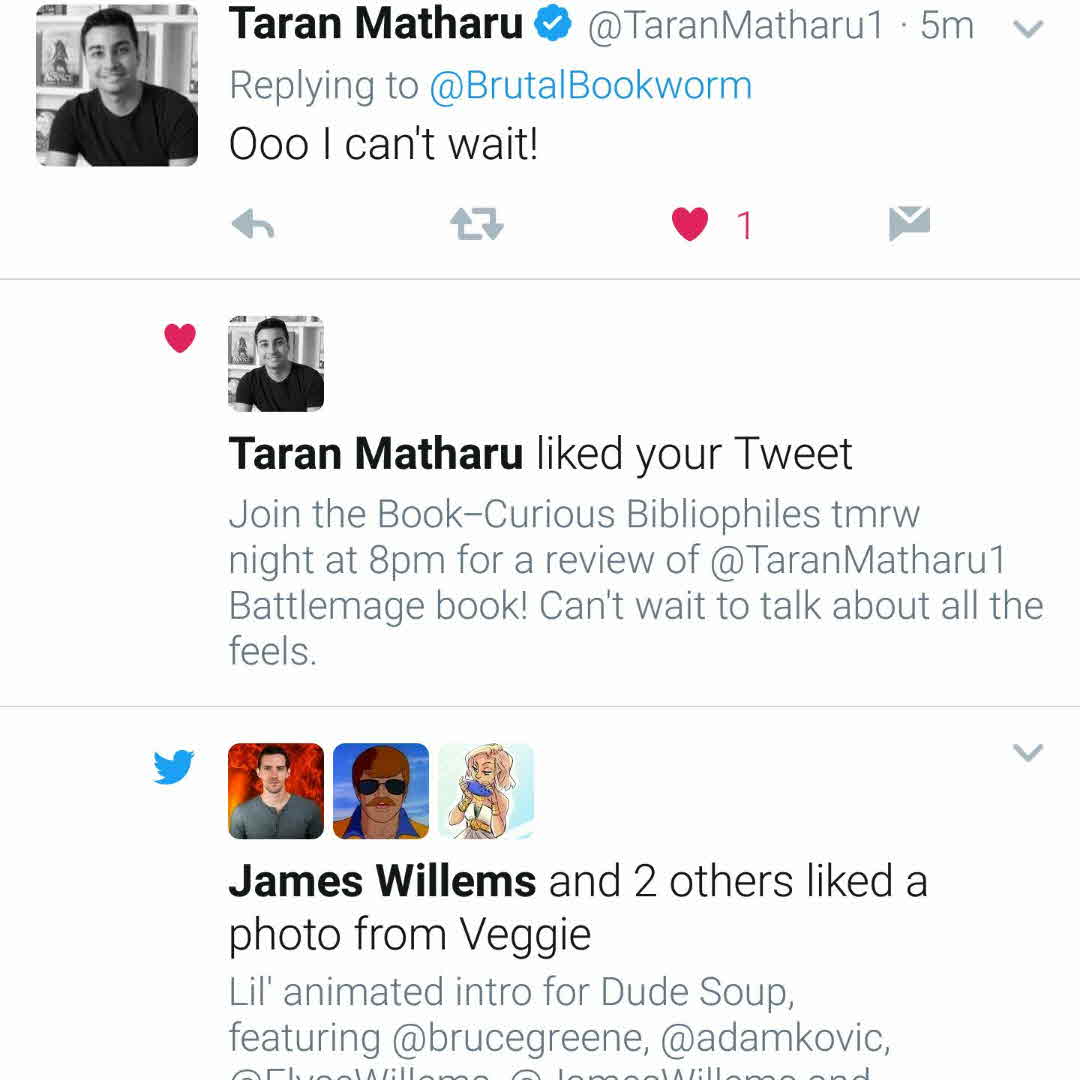The height and width of the screenshot is (1080, 1080).
Task: Open the cartoon avatar with sunglasses and mustache
Action: [x=380, y=791]
